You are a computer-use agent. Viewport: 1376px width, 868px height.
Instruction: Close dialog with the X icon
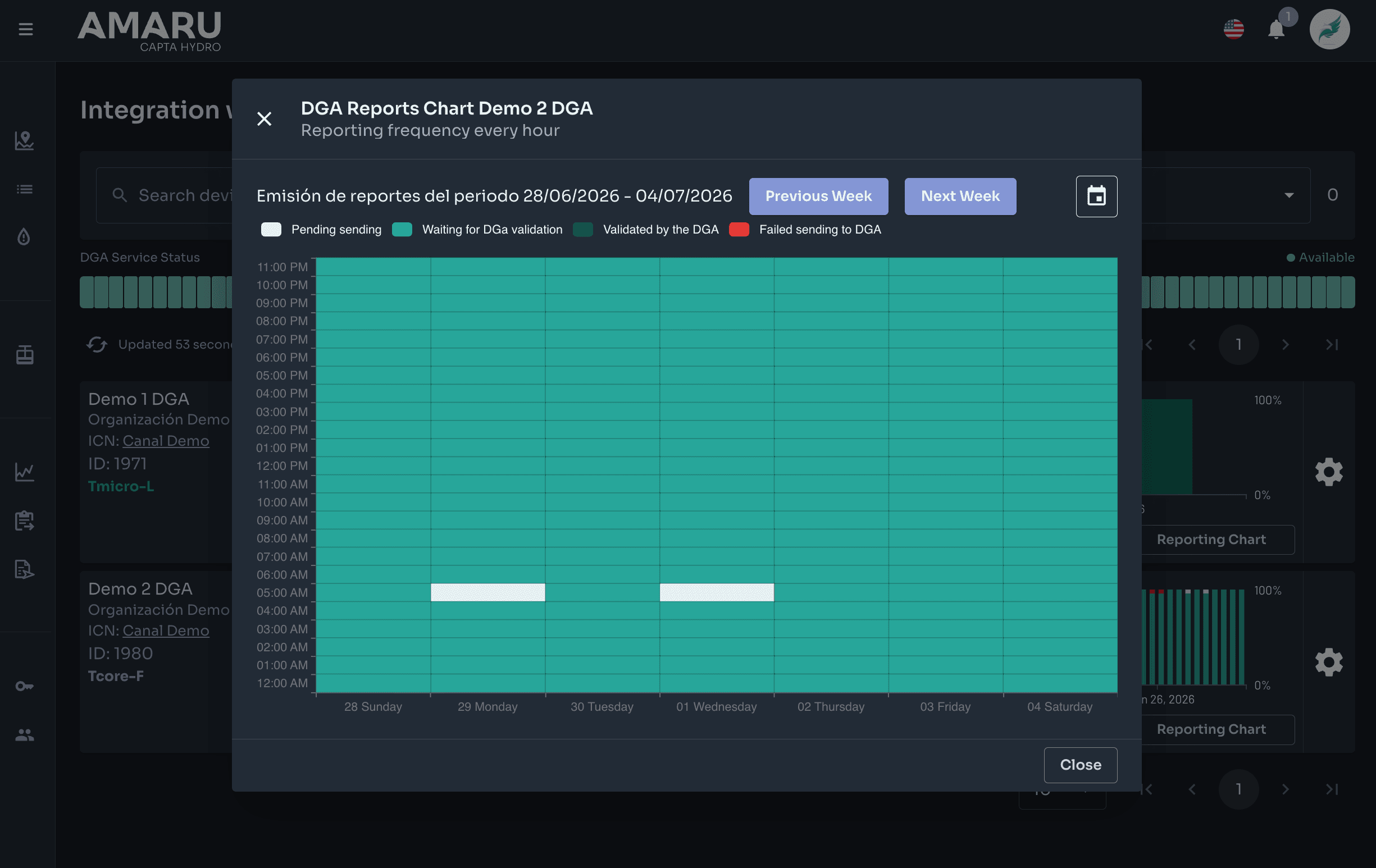coord(264,119)
